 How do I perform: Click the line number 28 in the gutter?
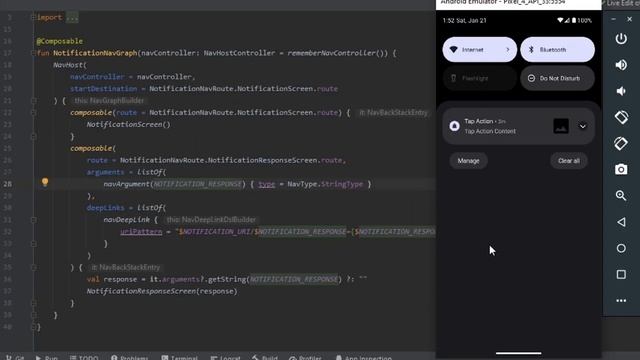(8, 184)
